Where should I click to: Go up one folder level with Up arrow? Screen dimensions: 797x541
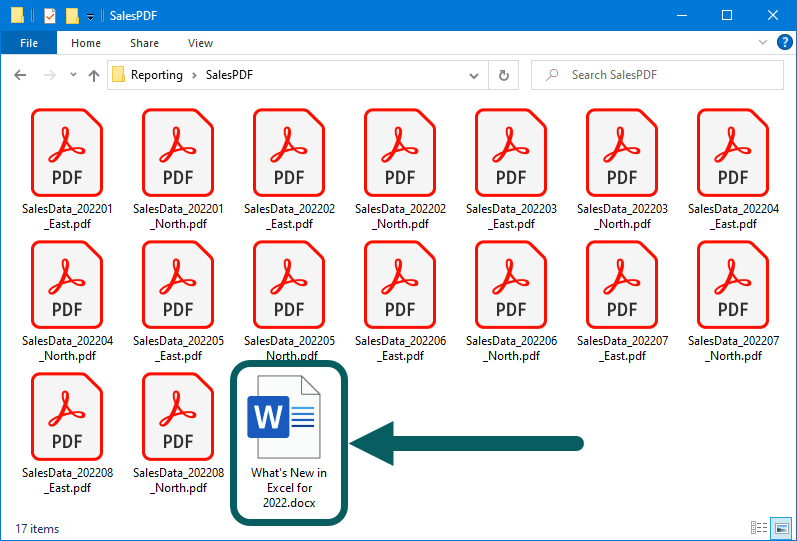coord(94,75)
